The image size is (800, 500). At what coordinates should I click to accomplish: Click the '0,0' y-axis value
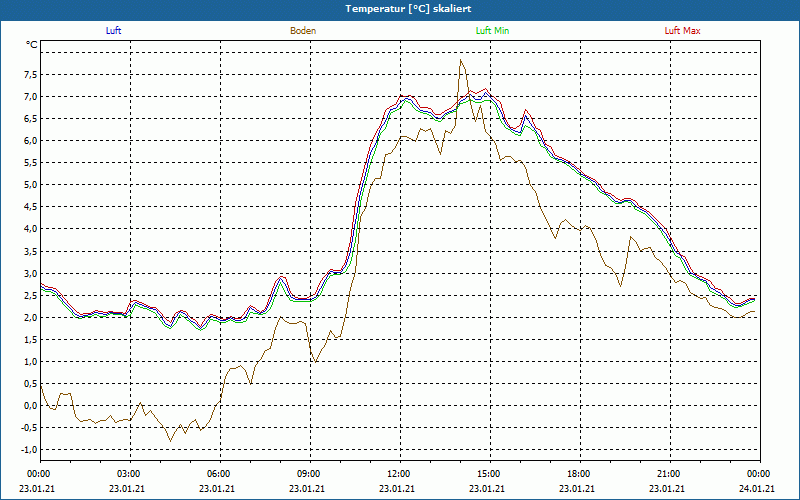pyautogui.click(x=30, y=406)
